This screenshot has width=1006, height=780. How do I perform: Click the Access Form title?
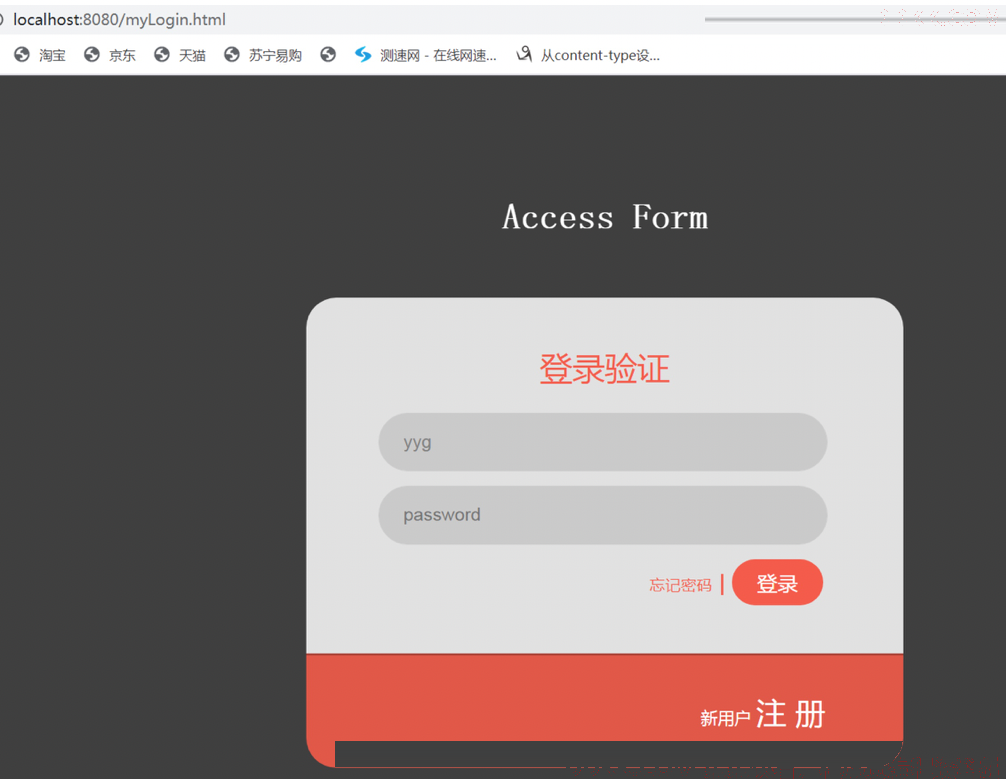[605, 217]
